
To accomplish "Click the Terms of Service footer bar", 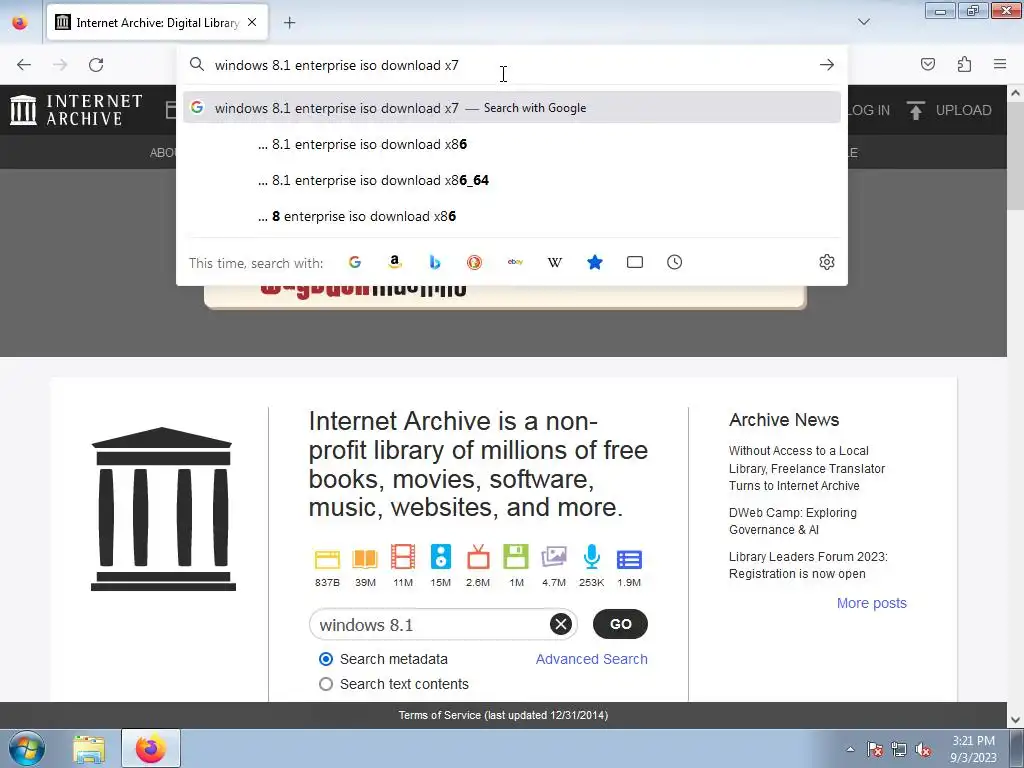I will pyautogui.click(x=503, y=715).
